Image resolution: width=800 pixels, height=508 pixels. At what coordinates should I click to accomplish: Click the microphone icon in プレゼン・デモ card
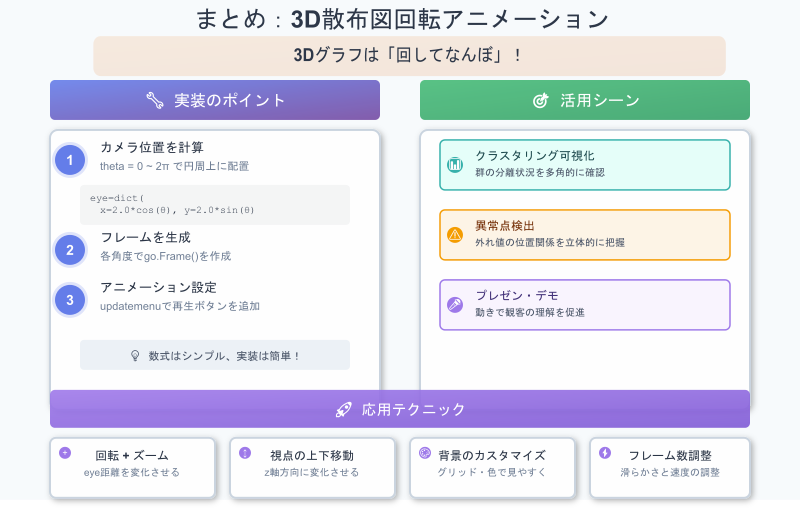(x=455, y=304)
